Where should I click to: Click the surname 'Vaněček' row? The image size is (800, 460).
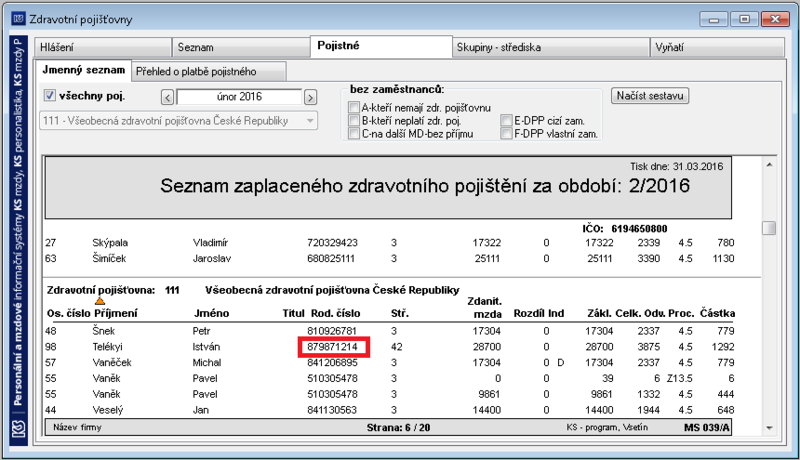click(x=112, y=363)
